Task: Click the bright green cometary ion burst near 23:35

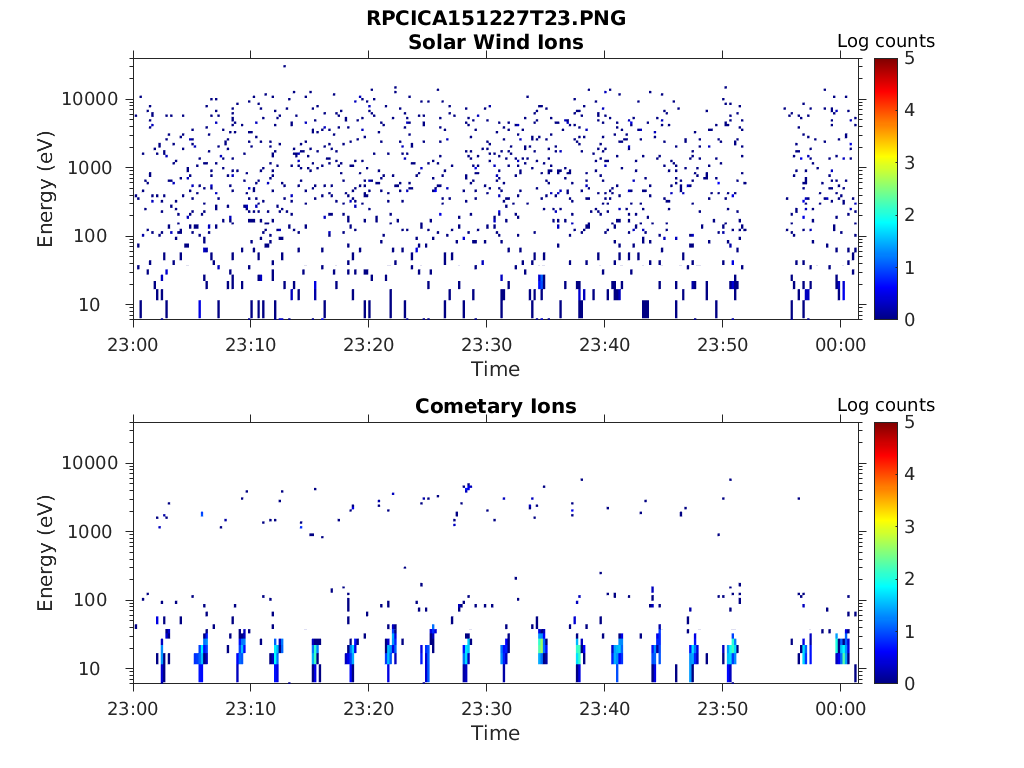Action: [541, 646]
